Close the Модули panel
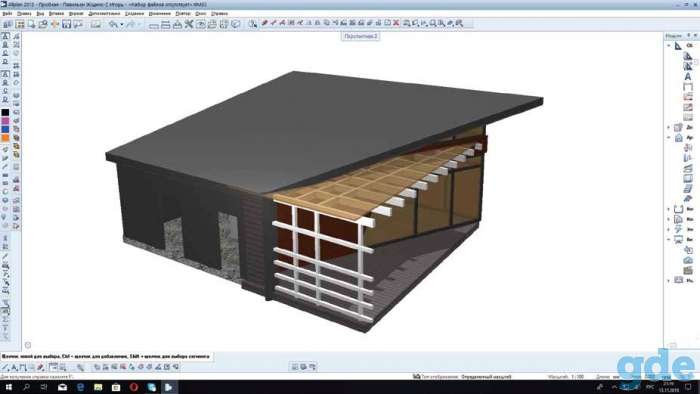 (695, 35)
